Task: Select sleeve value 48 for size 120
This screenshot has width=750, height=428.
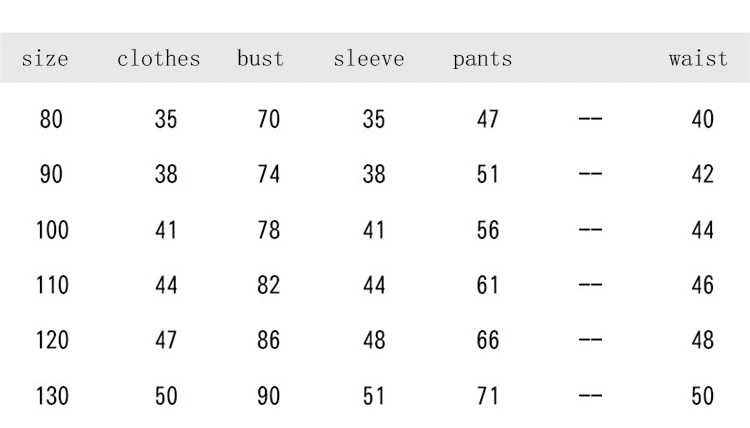Action: (x=374, y=341)
